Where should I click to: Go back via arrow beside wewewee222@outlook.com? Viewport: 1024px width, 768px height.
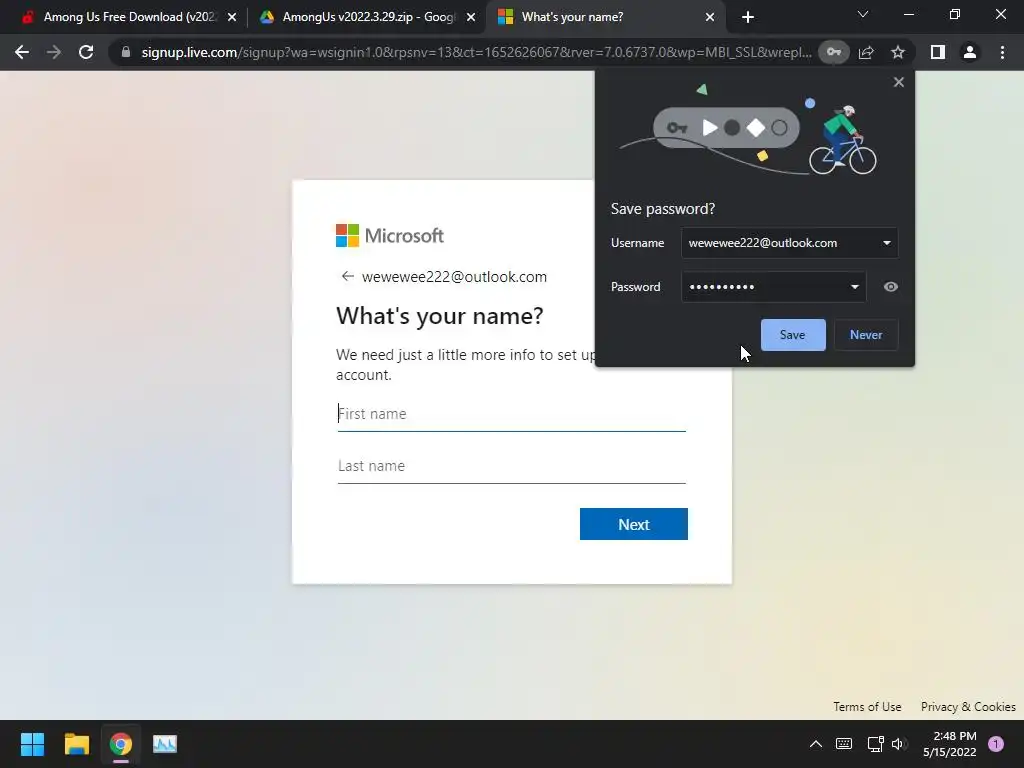coord(347,276)
